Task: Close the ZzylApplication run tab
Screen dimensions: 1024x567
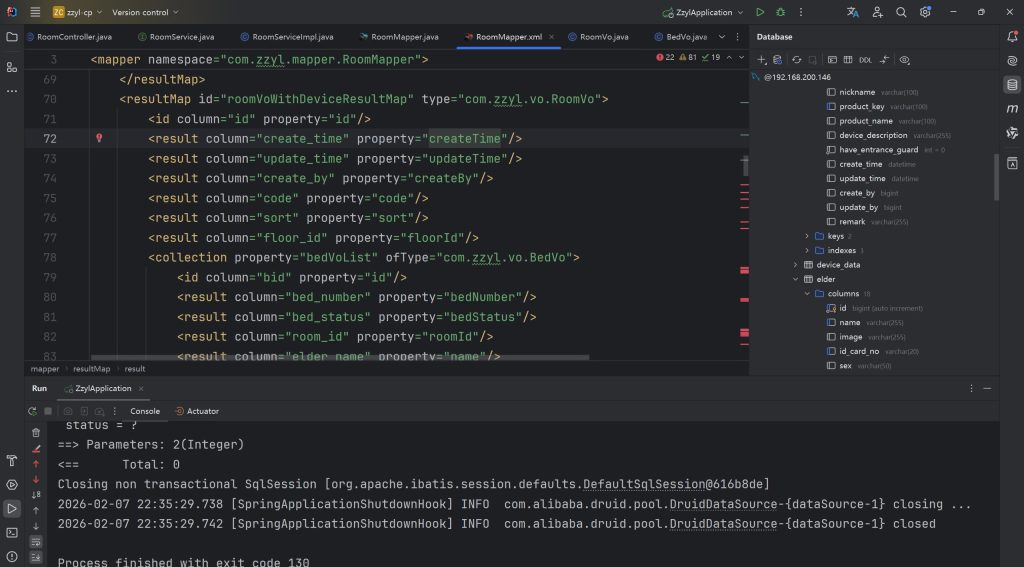Action: 140,389
